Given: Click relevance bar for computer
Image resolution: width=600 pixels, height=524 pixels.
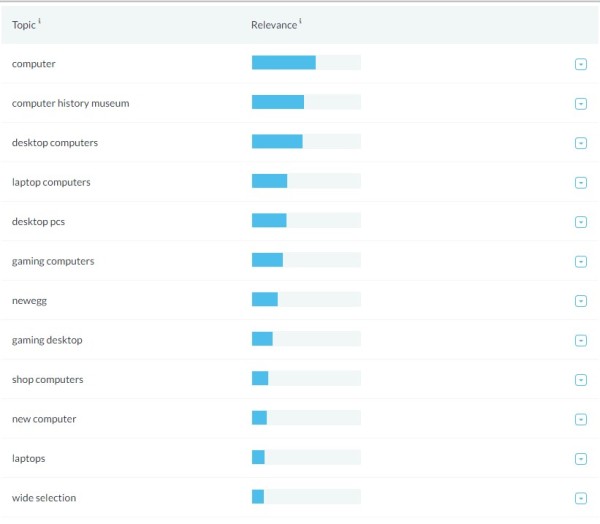Looking at the screenshot, I should (306, 62).
